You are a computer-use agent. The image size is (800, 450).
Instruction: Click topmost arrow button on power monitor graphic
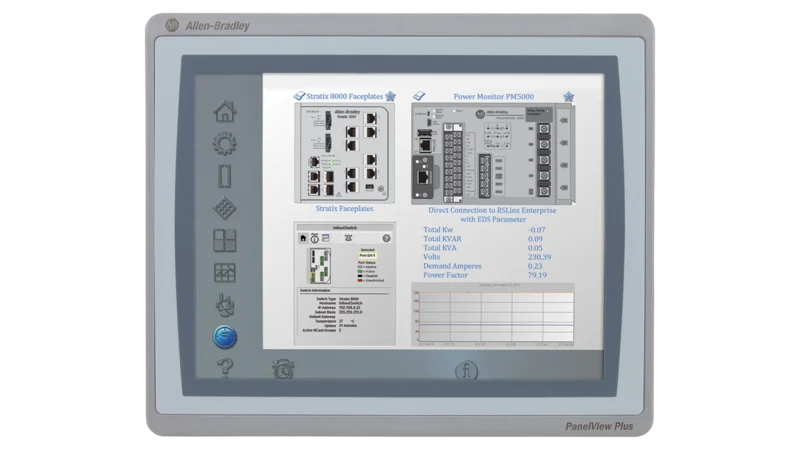coord(564,120)
